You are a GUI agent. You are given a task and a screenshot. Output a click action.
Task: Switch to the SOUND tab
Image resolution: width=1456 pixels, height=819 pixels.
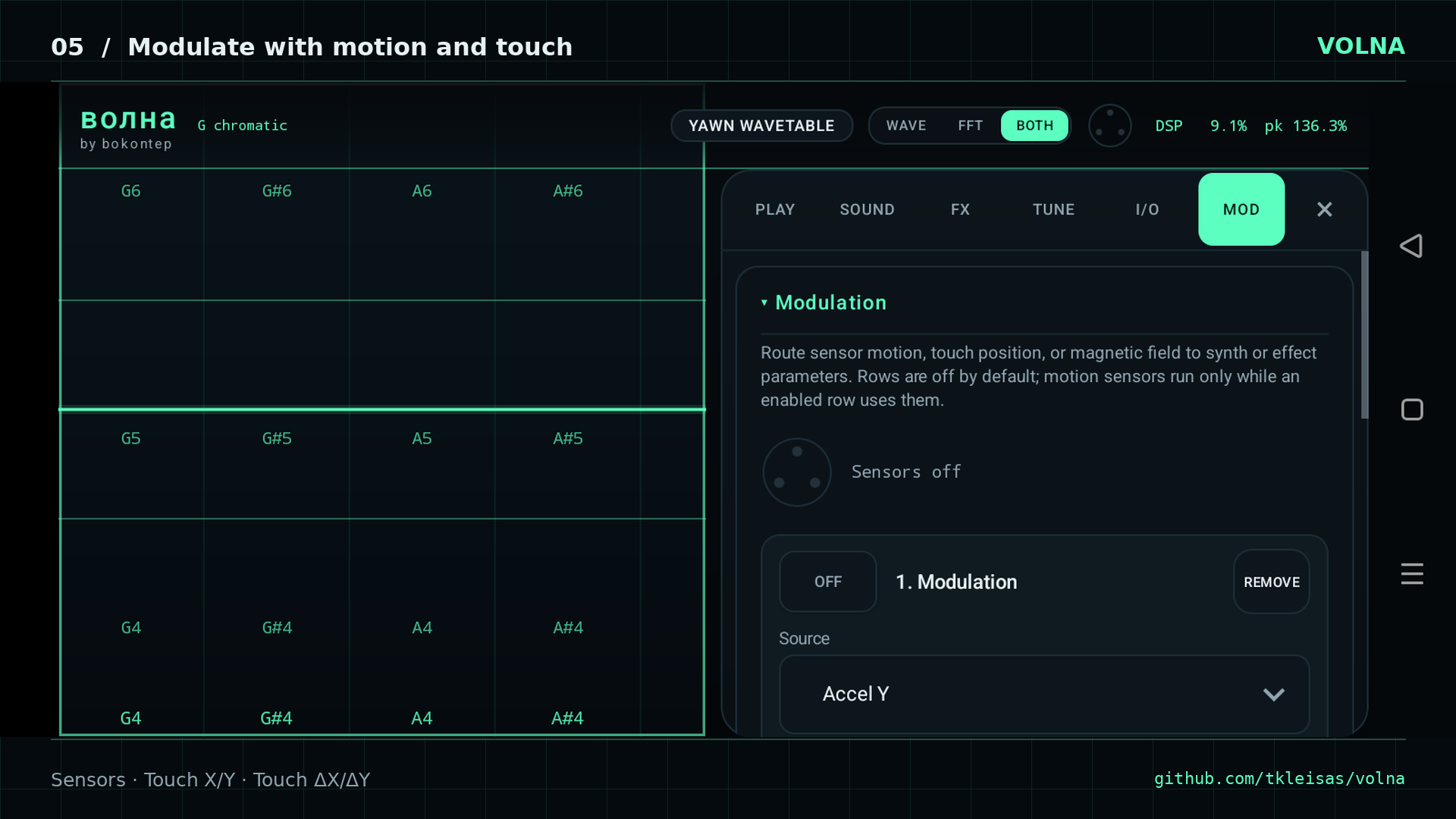pyautogui.click(x=867, y=209)
